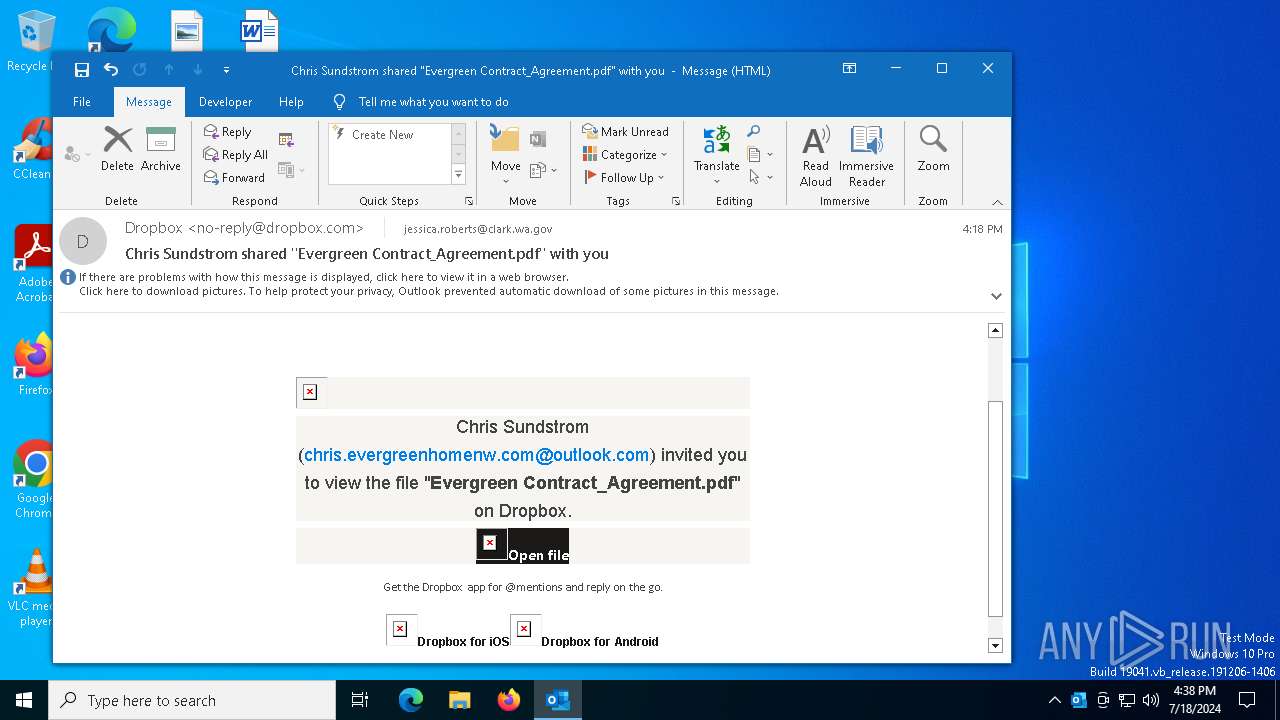
Task: Open Task View on taskbar
Action: (x=360, y=700)
